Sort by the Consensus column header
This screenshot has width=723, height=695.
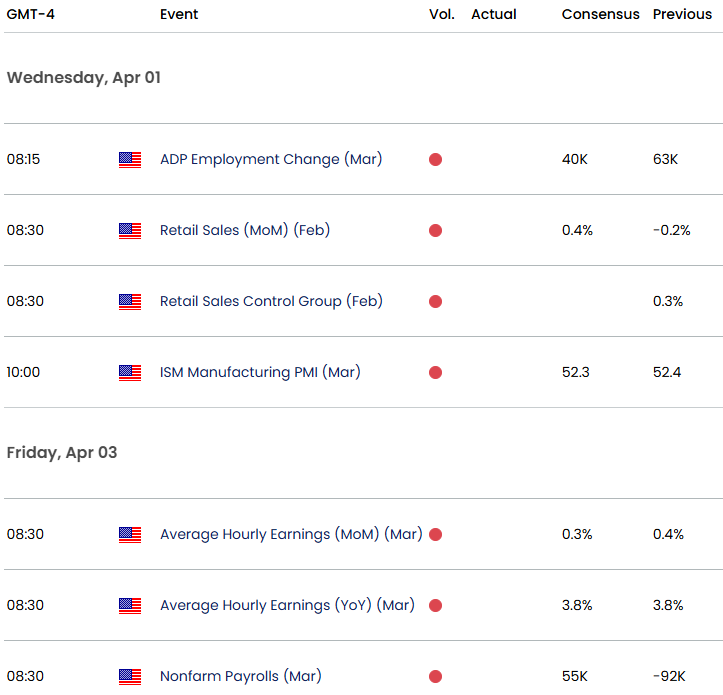[x=600, y=14]
